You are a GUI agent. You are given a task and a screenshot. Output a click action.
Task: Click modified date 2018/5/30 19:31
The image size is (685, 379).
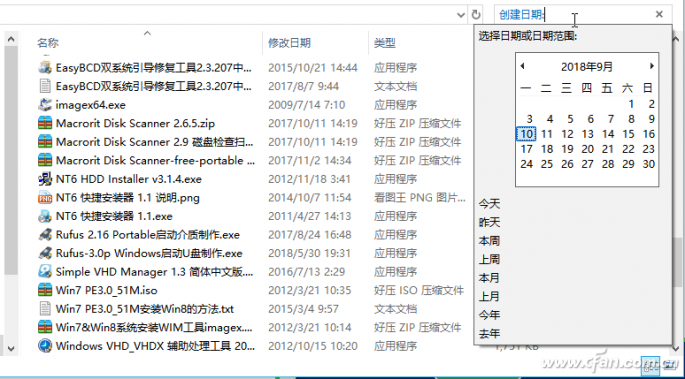tap(310, 253)
